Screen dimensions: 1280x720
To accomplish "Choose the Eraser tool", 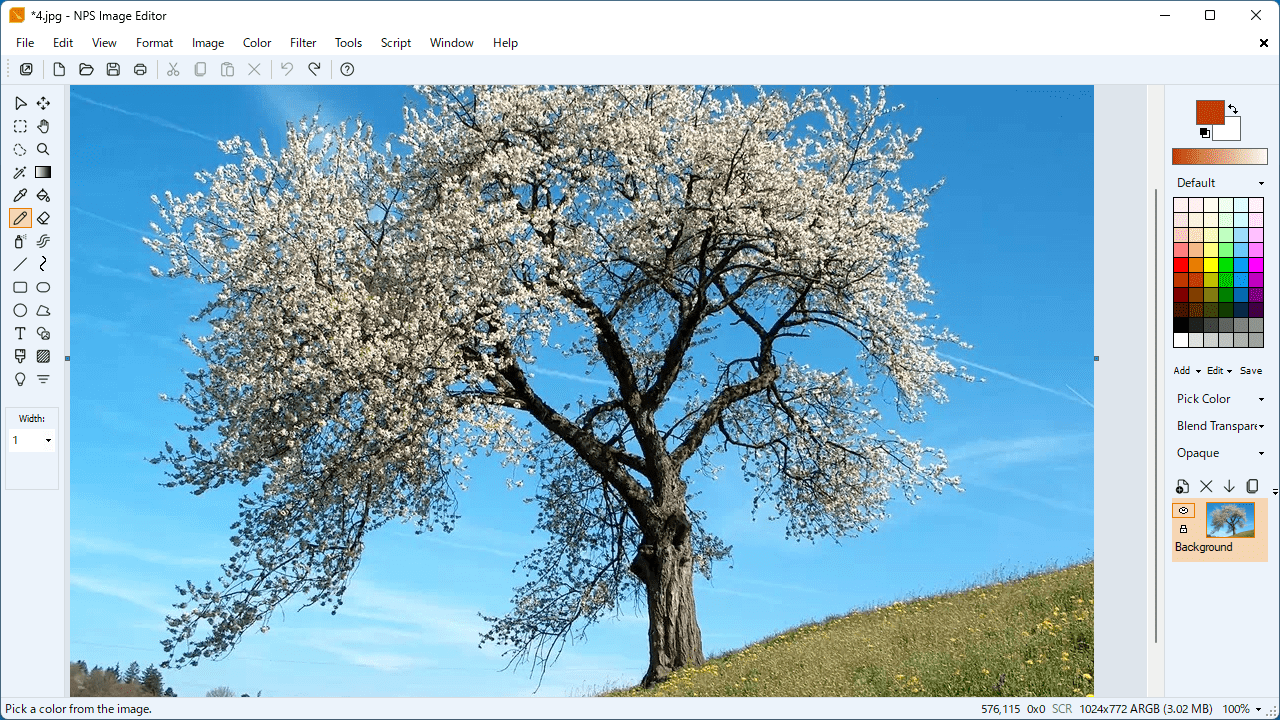I will (x=43, y=218).
